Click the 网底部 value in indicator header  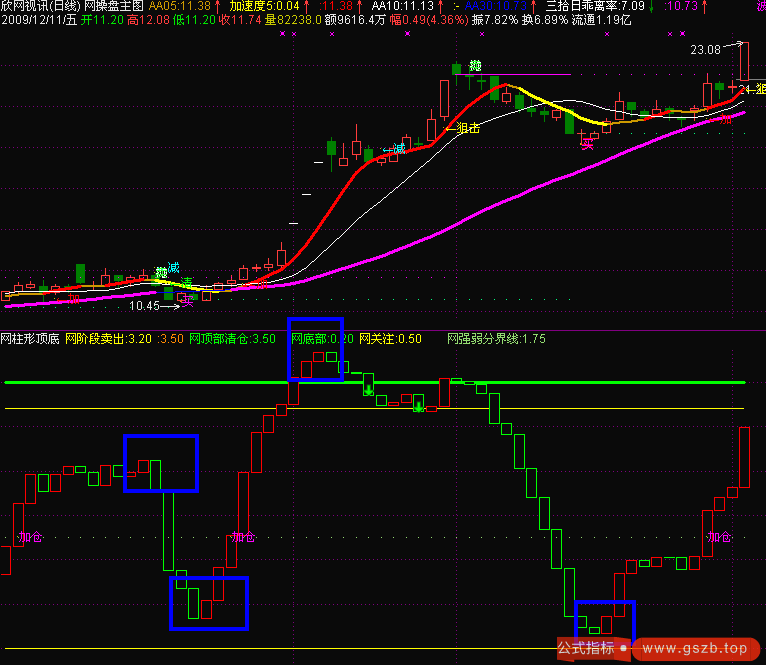(x=315, y=339)
